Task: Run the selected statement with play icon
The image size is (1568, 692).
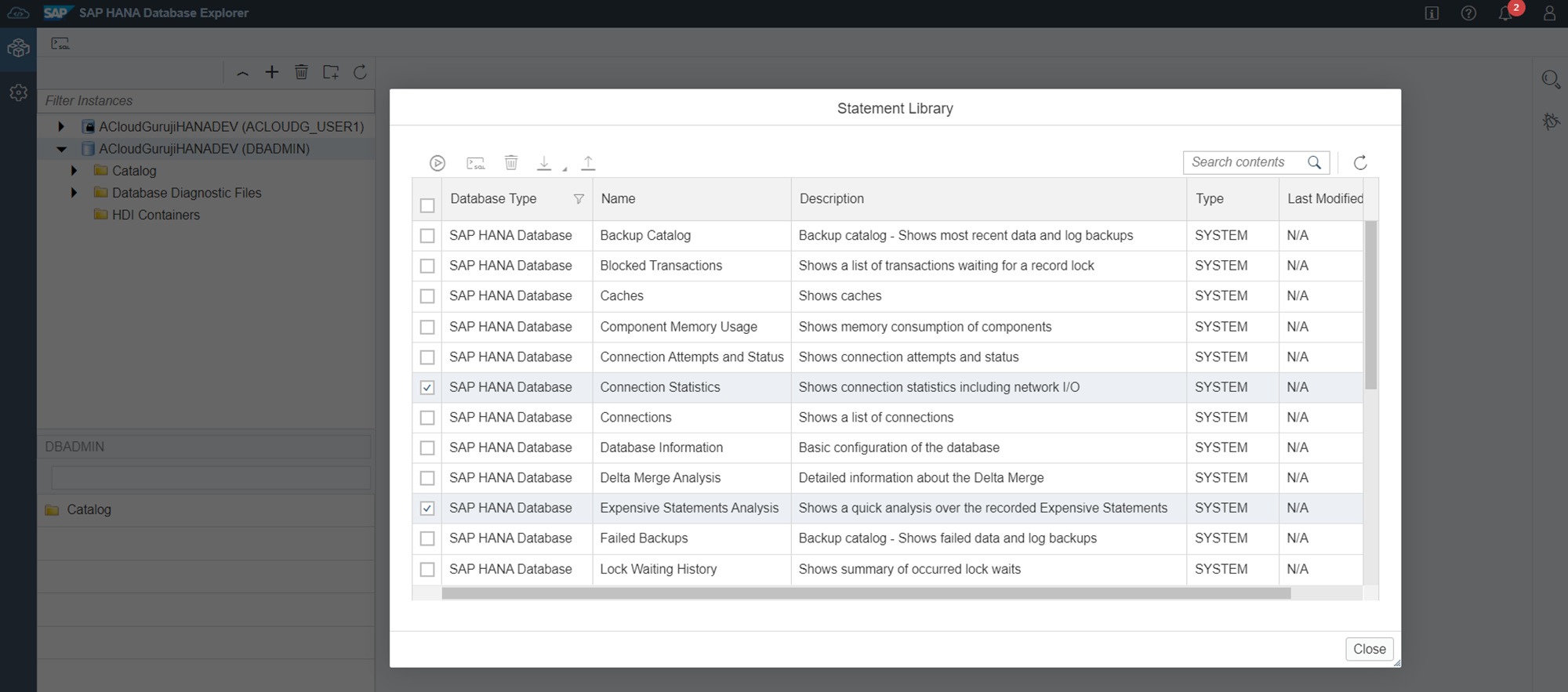Action: [x=437, y=163]
